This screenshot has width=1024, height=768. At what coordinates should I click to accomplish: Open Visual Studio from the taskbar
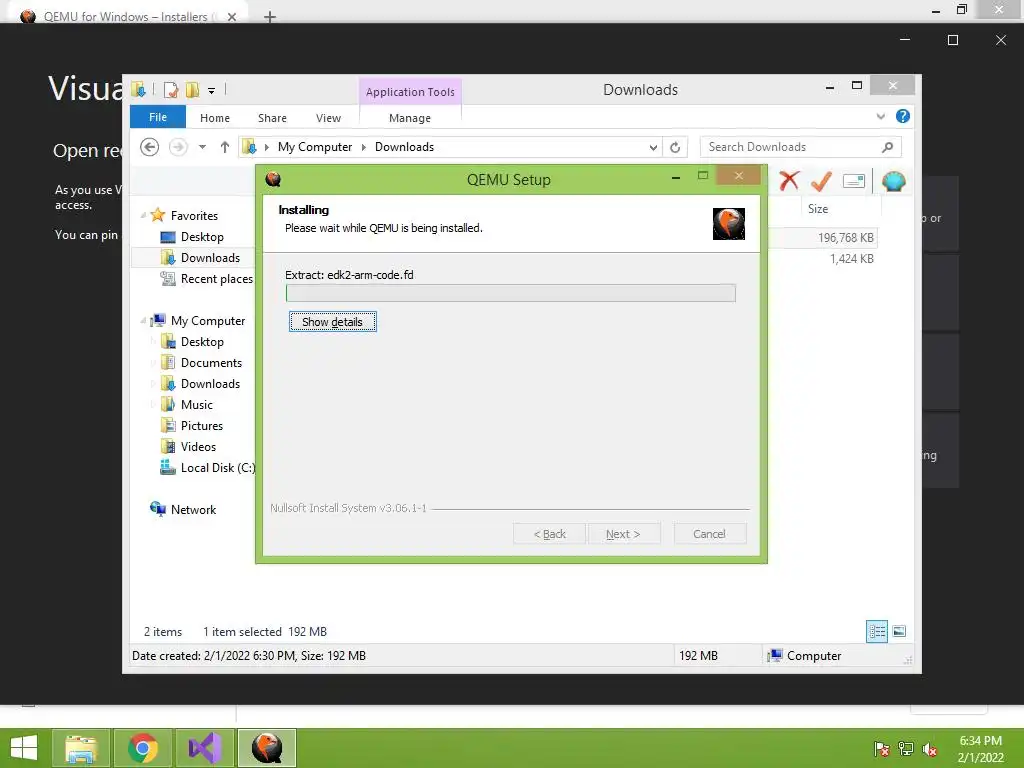tap(205, 748)
